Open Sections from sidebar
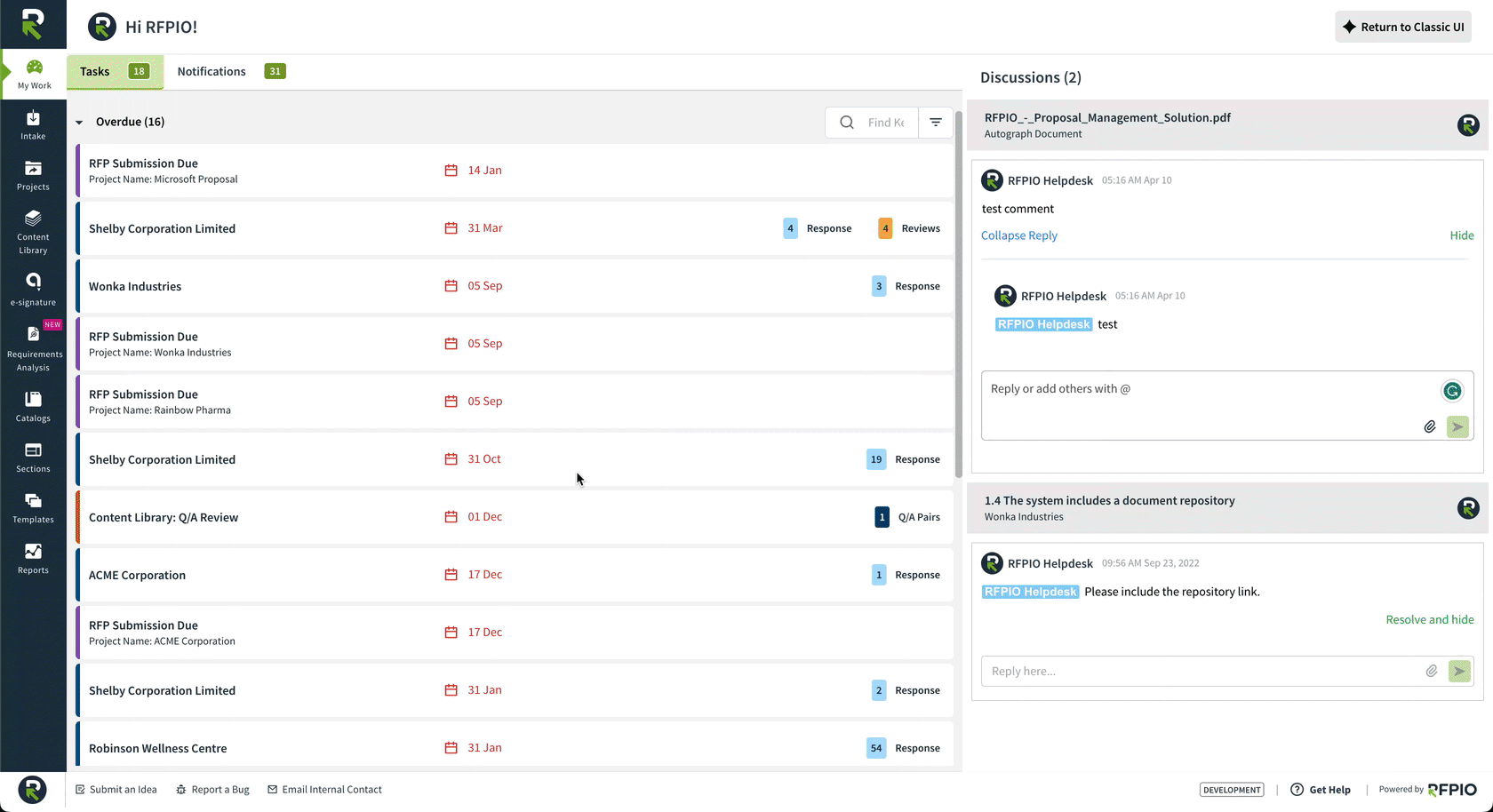The height and width of the screenshot is (812, 1493). 33,458
